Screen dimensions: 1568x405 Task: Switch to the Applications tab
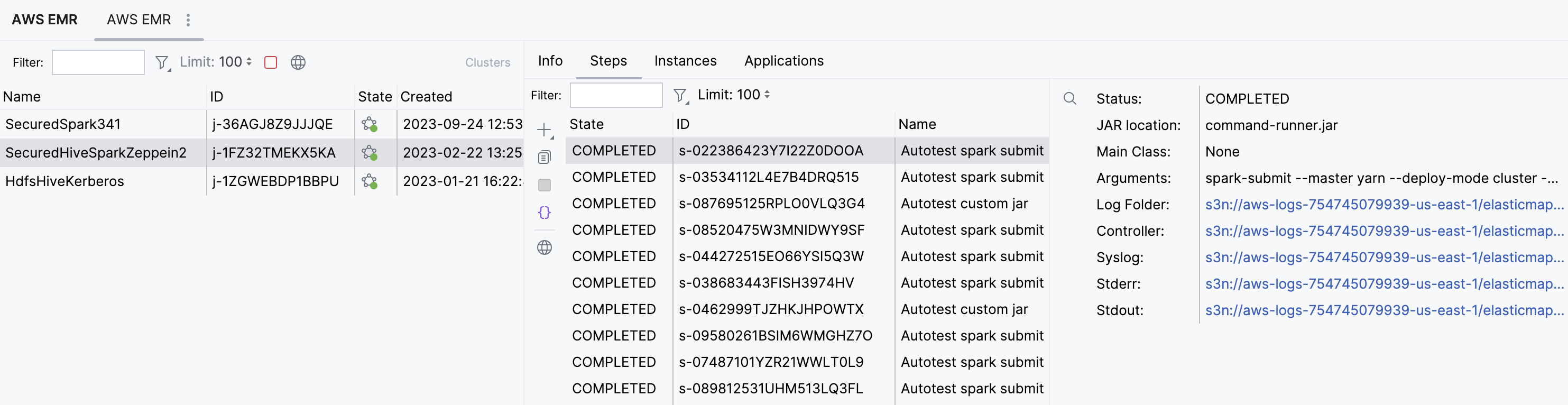[783, 61]
